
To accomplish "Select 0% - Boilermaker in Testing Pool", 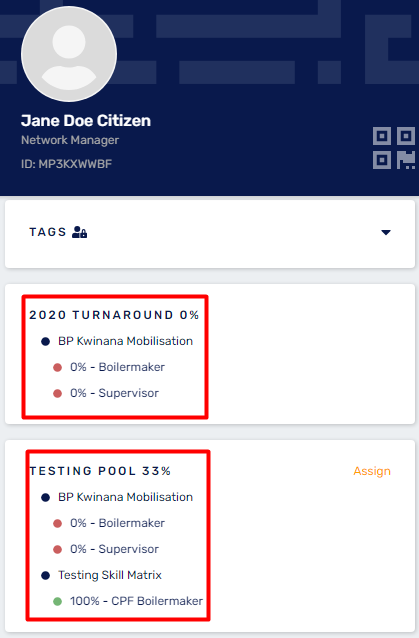I will point(118,523).
